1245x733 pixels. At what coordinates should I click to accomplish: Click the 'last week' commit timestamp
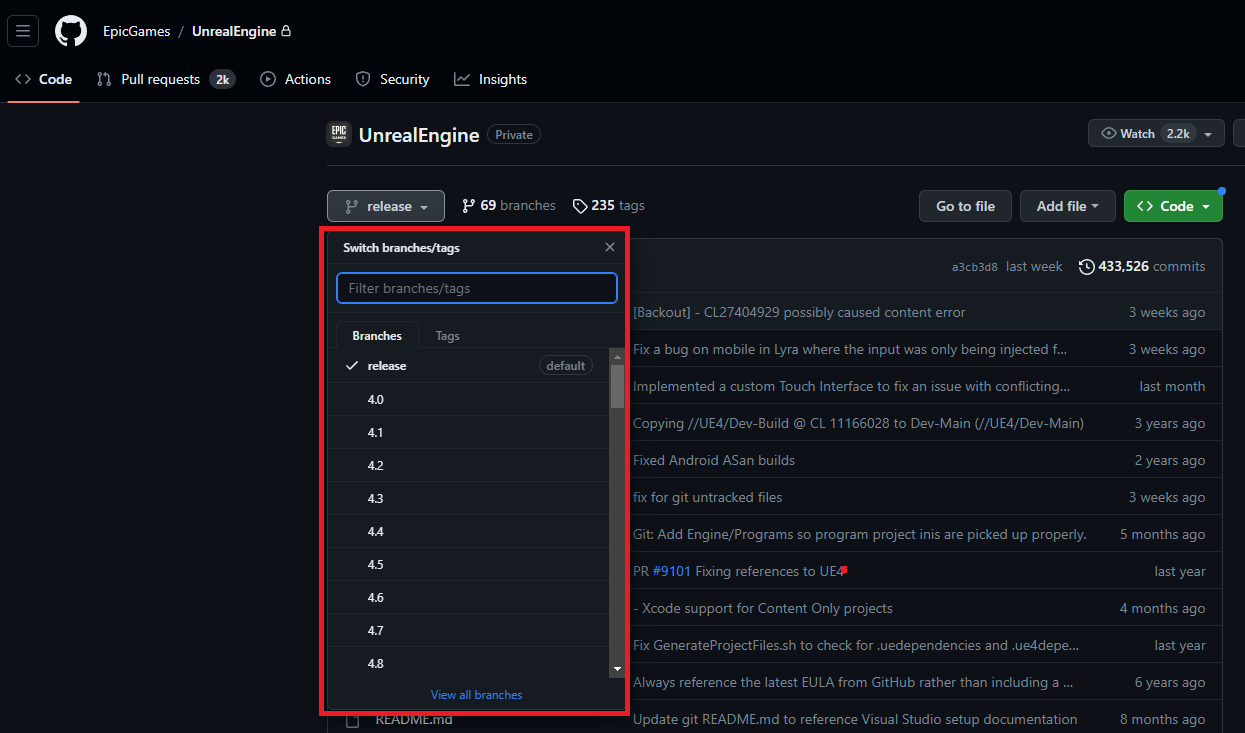click(1034, 267)
